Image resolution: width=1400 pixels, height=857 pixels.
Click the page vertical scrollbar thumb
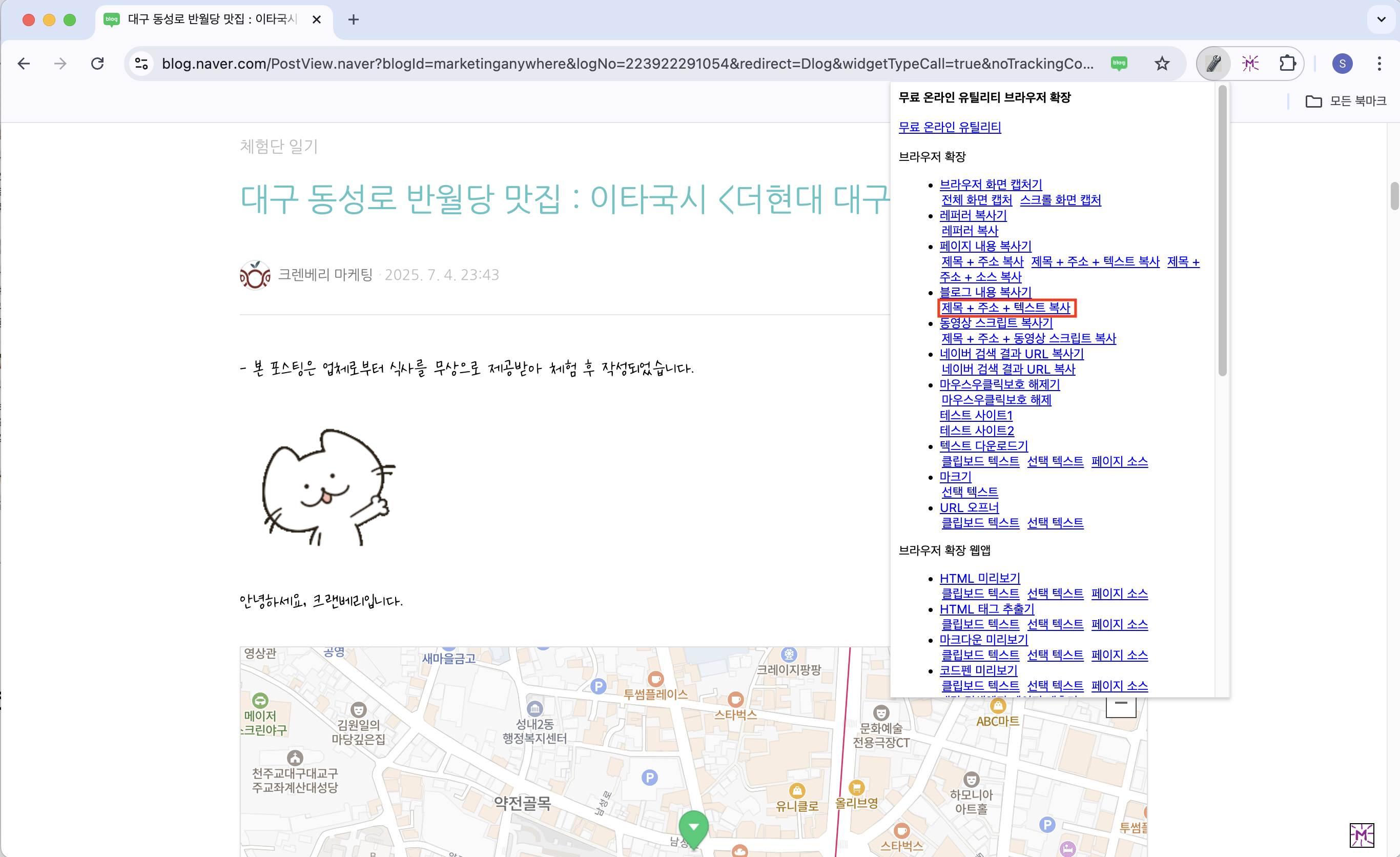(x=1394, y=196)
